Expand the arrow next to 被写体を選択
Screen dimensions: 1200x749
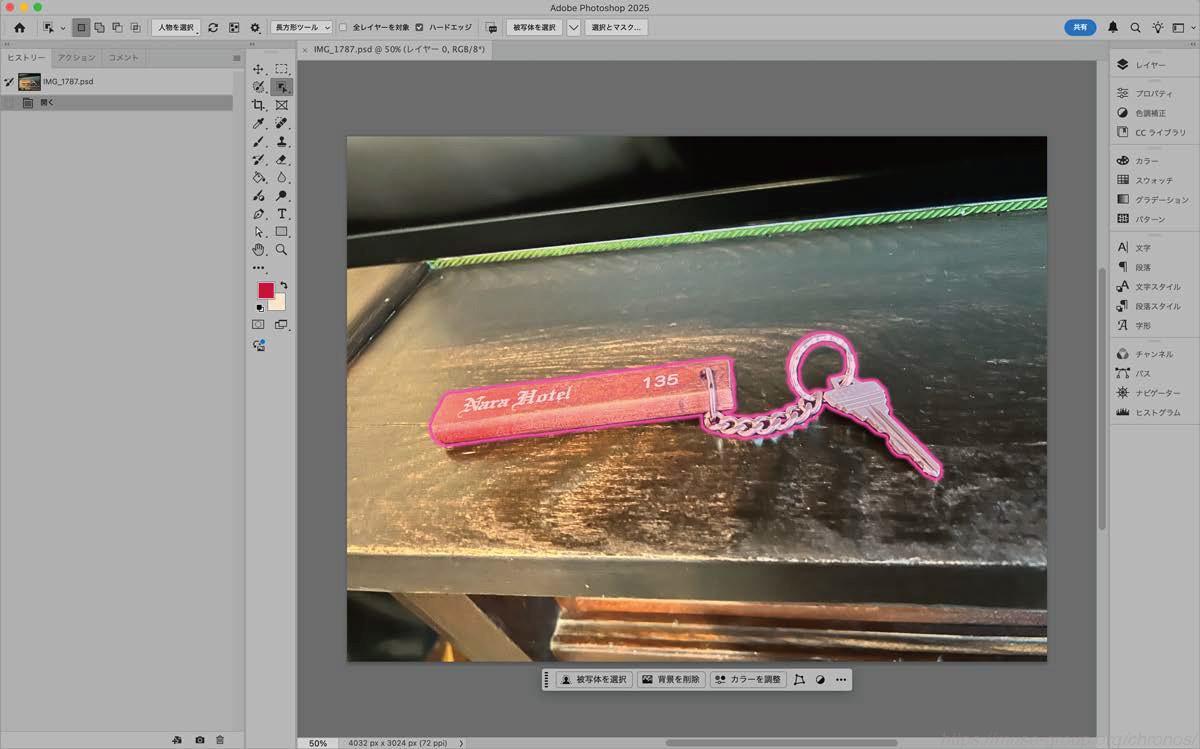coord(574,27)
